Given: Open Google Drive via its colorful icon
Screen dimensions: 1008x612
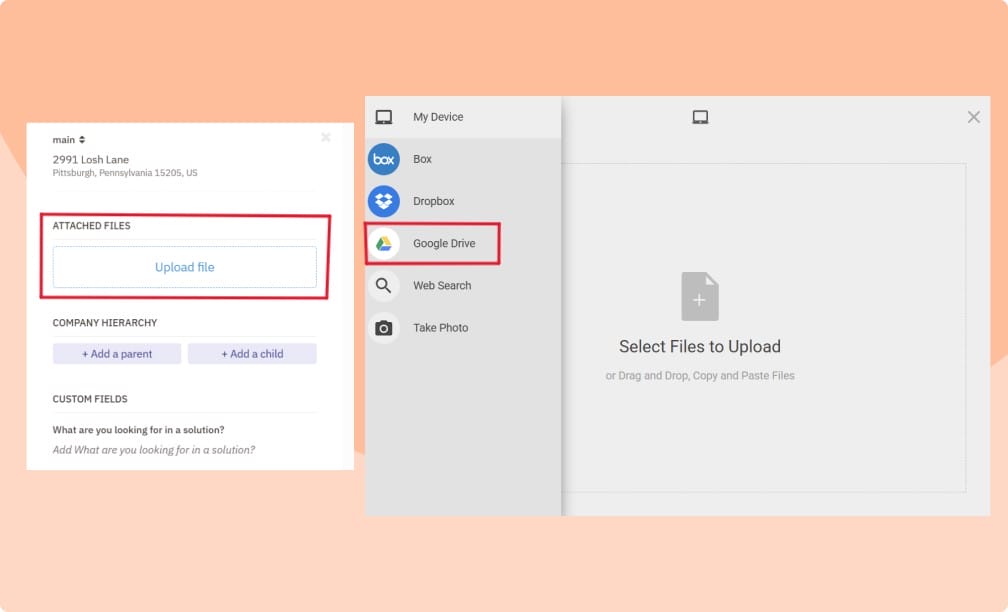Looking at the screenshot, I should coord(383,242).
